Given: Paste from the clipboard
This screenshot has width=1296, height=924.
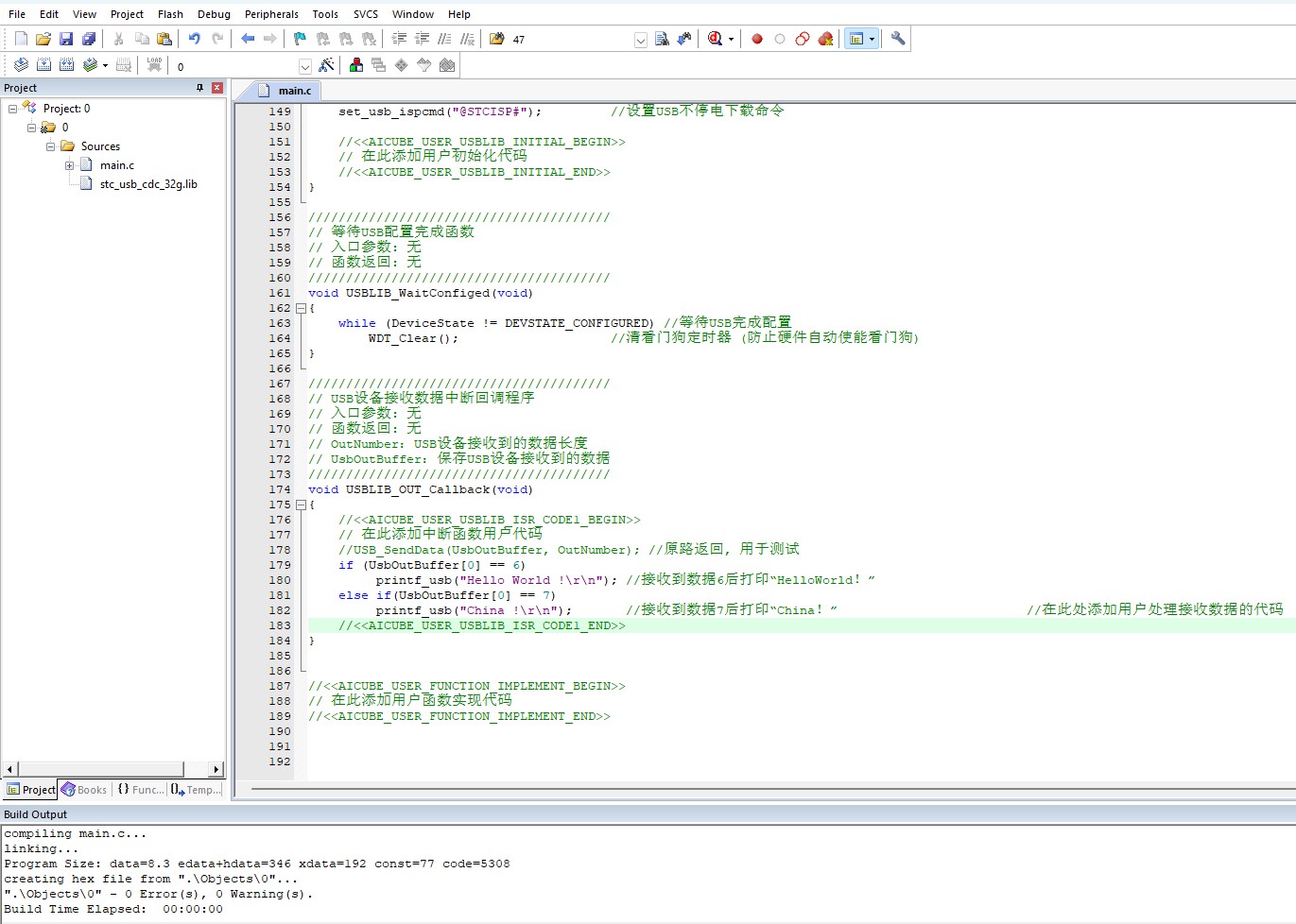Looking at the screenshot, I should pos(164,39).
